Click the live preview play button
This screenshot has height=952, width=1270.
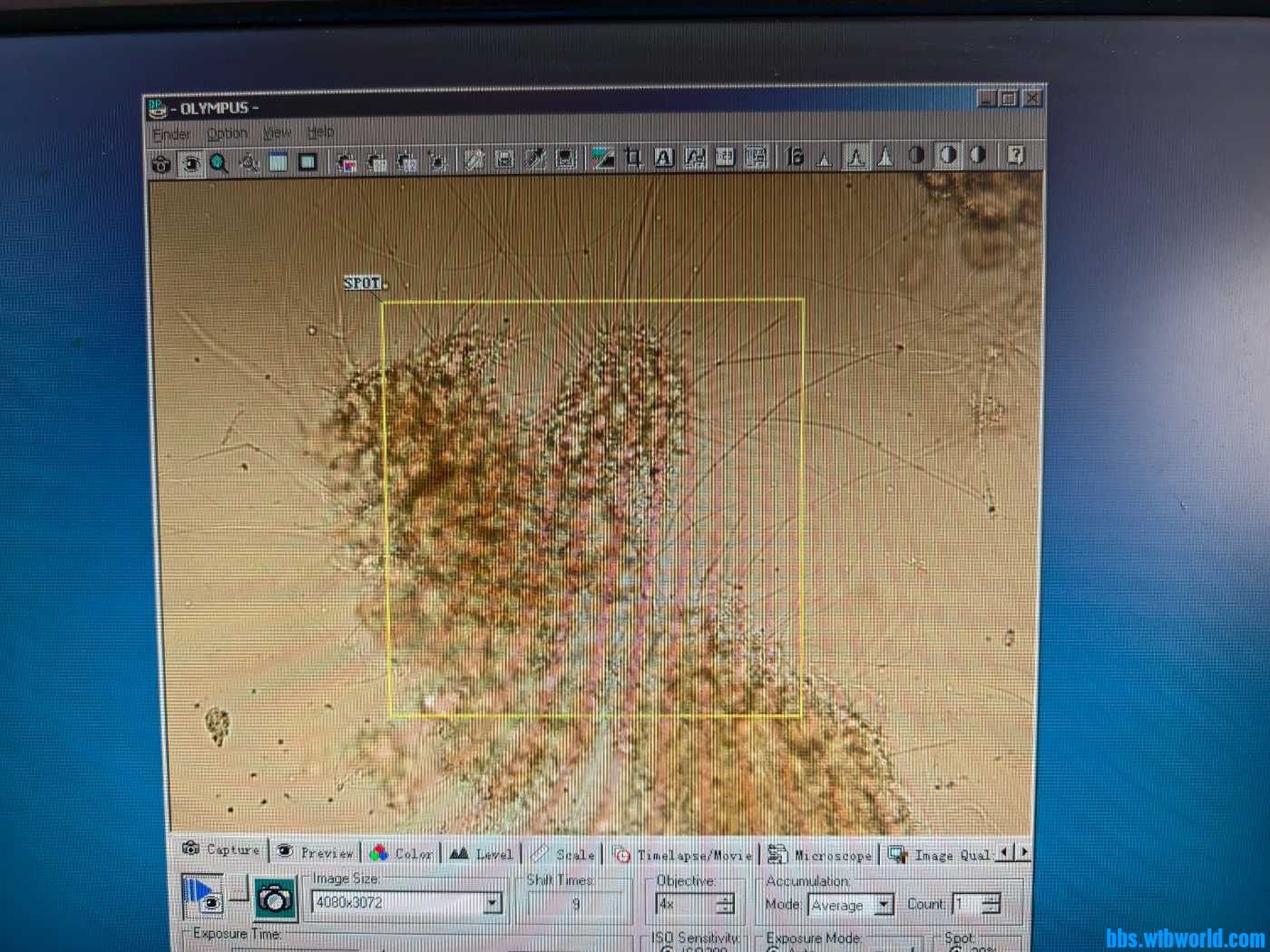(202, 897)
